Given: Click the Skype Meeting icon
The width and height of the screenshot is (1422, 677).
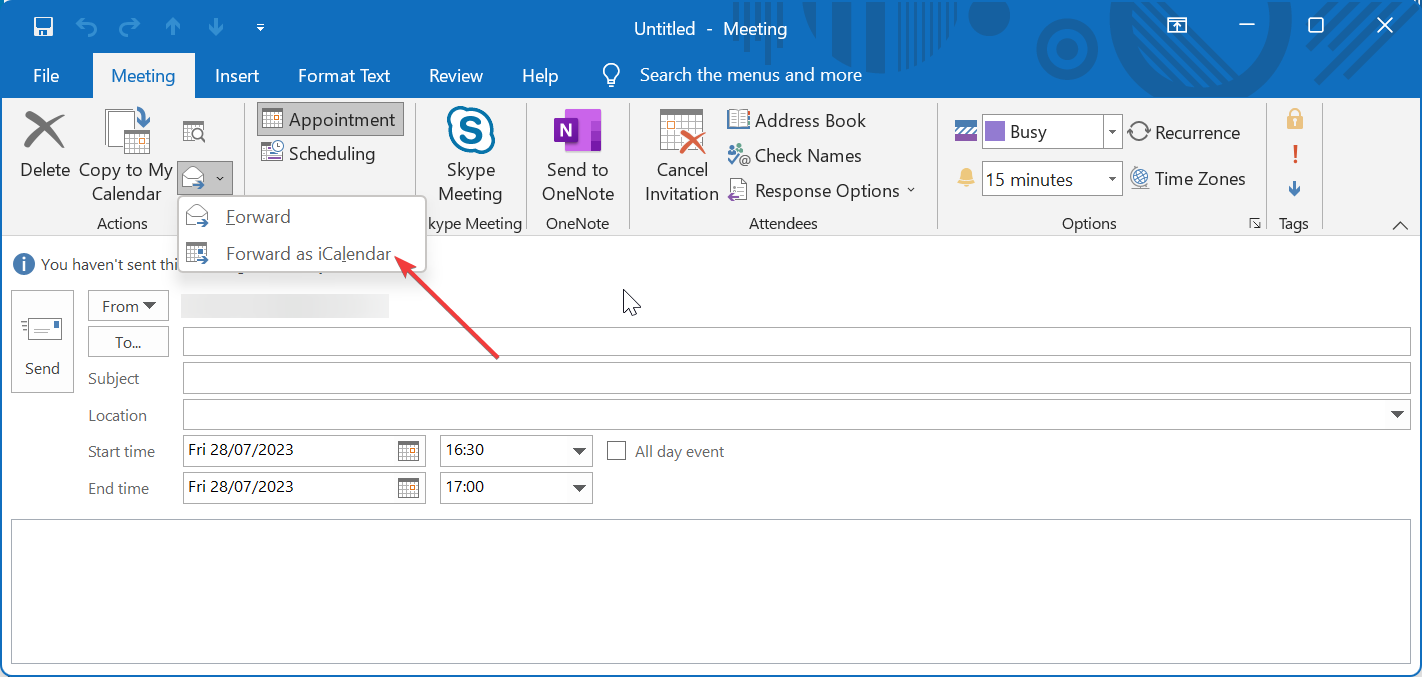Looking at the screenshot, I should coord(470,131).
